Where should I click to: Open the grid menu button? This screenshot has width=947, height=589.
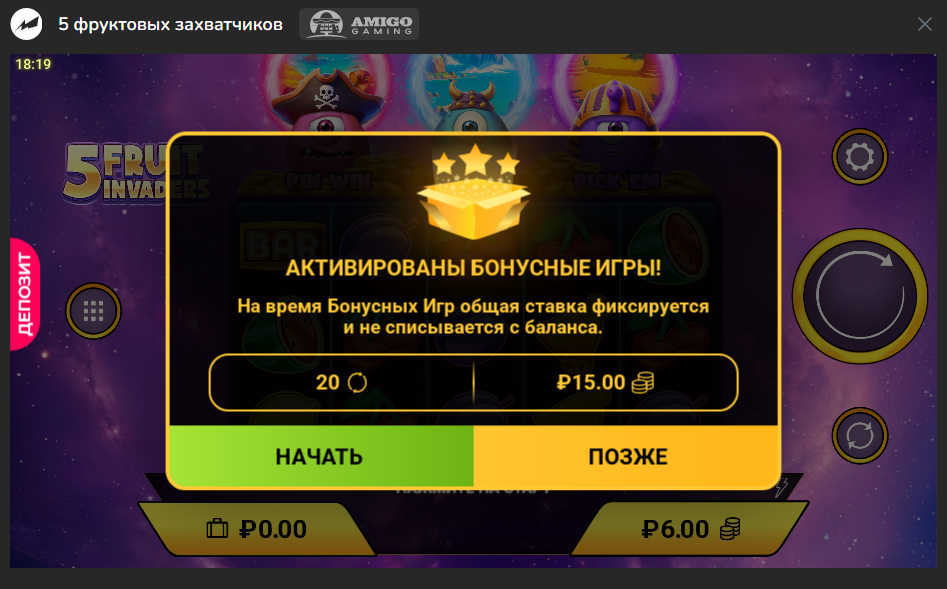(x=93, y=311)
